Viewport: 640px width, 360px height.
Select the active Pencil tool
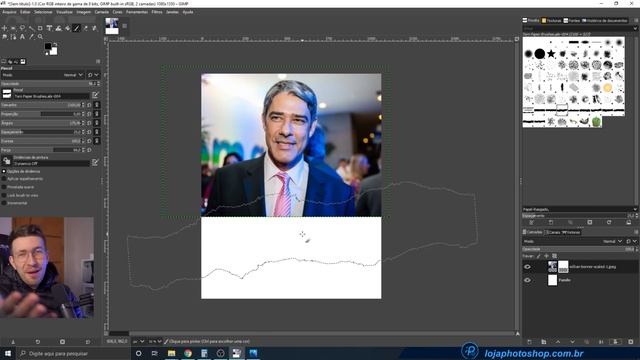click(x=76, y=28)
